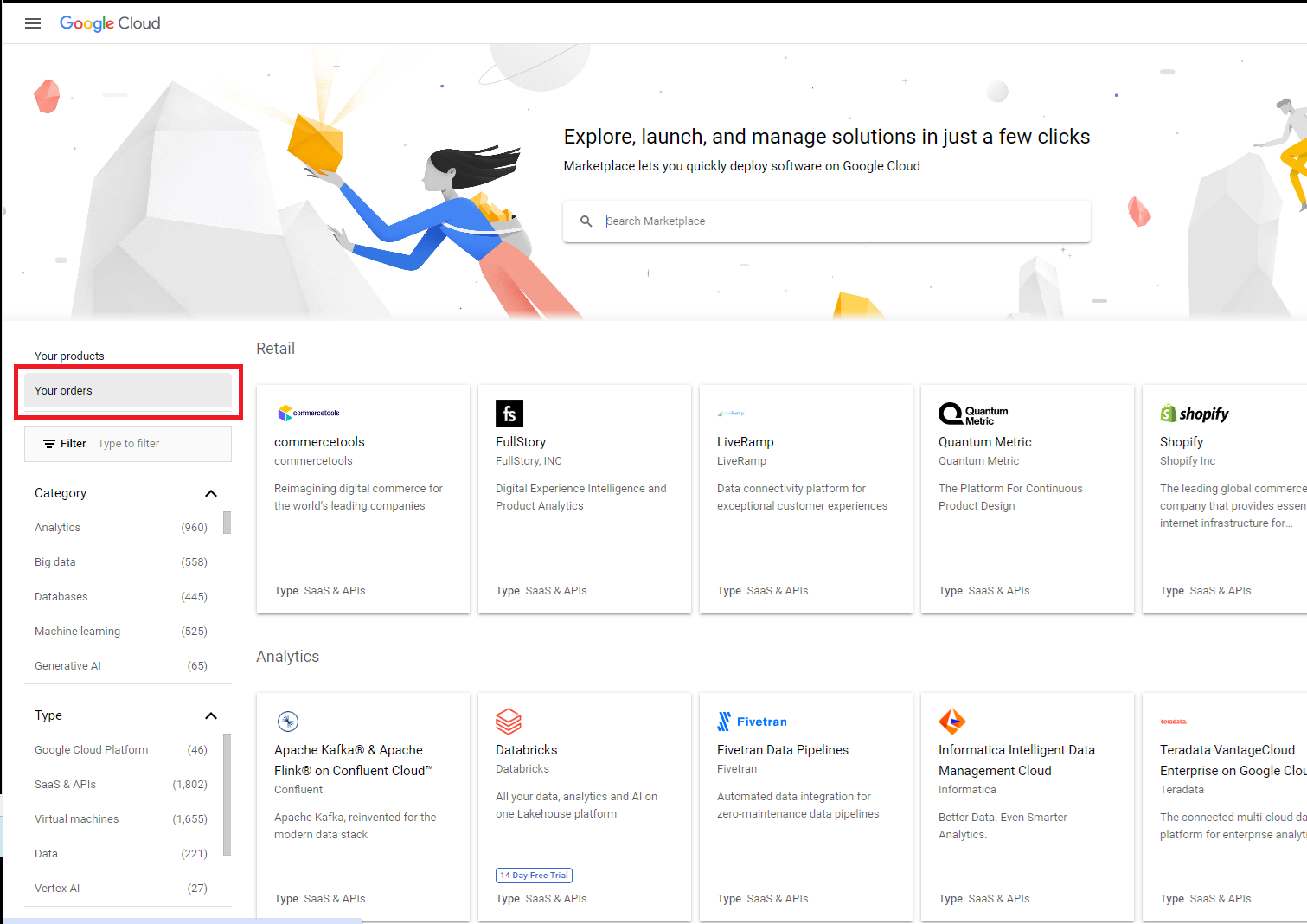This screenshot has height=924, width=1307.
Task: Click the FullStory 'fs' icon
Action: [x=509, y=414]
